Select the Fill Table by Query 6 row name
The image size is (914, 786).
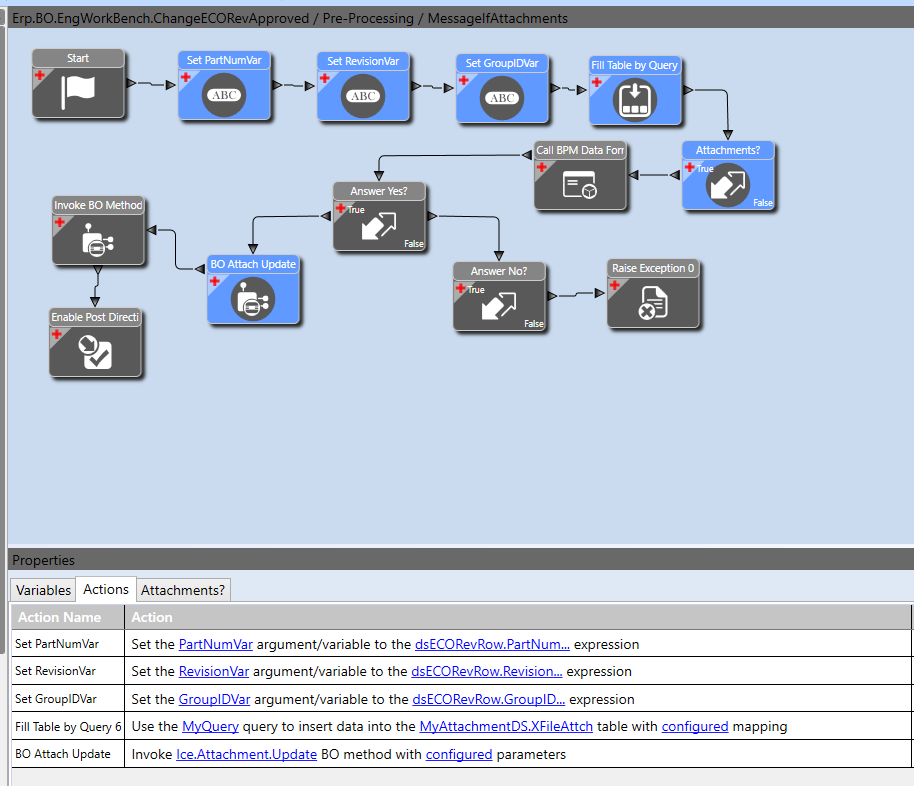point(68,727)
